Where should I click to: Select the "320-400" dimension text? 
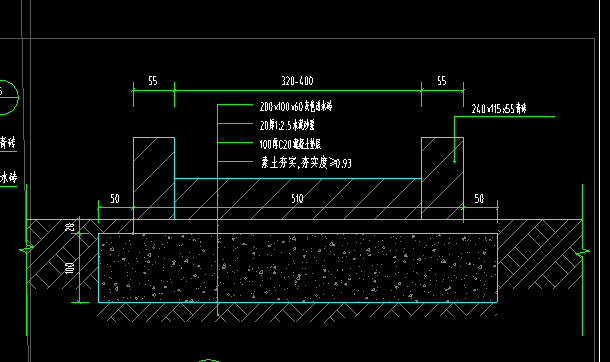tap(297, 81)
